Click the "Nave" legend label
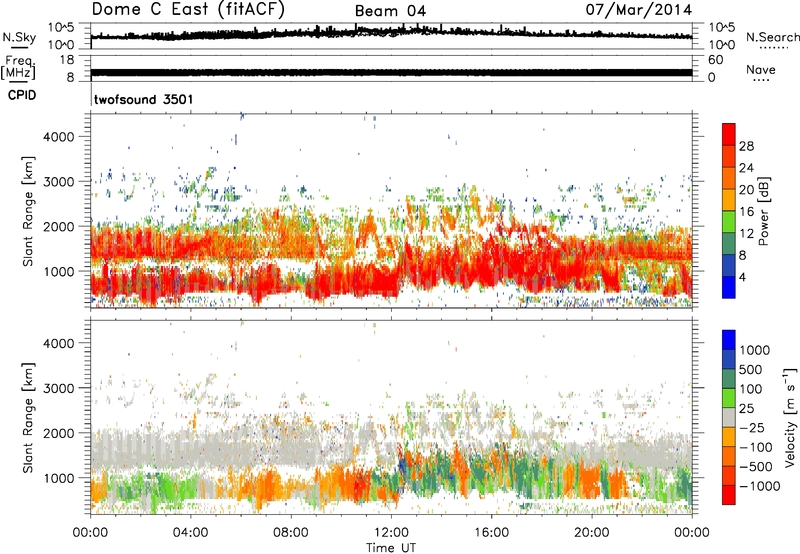Screen dimensions: 800x554 [x=761, y=69]
